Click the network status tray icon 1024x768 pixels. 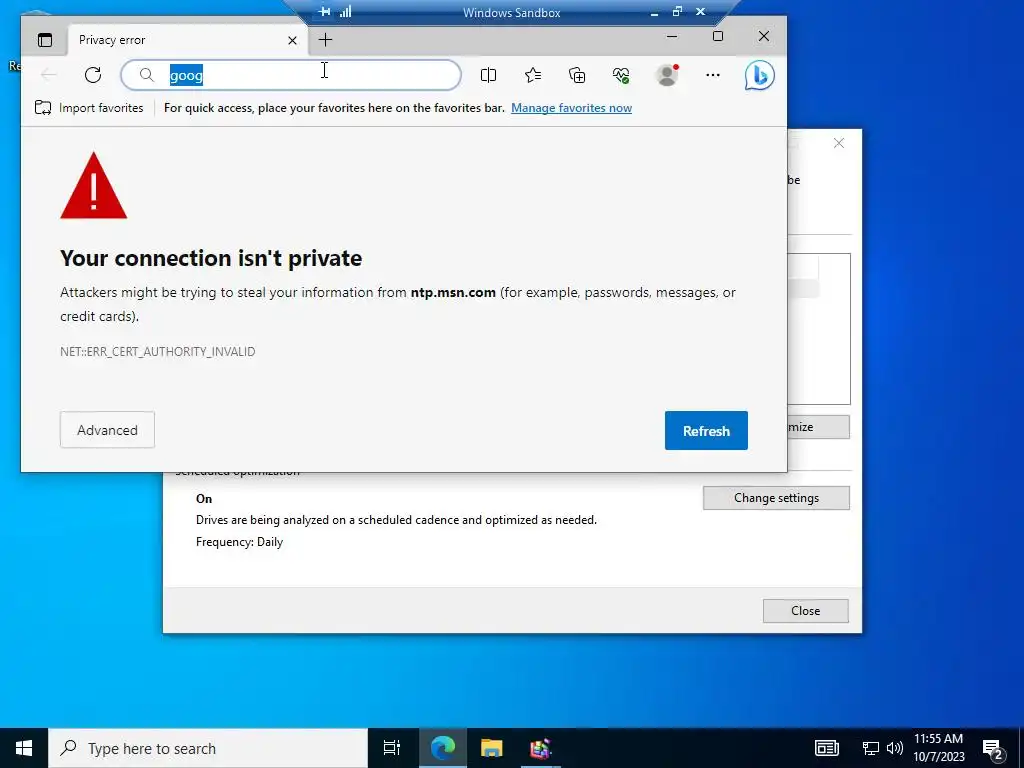point(870,748)
